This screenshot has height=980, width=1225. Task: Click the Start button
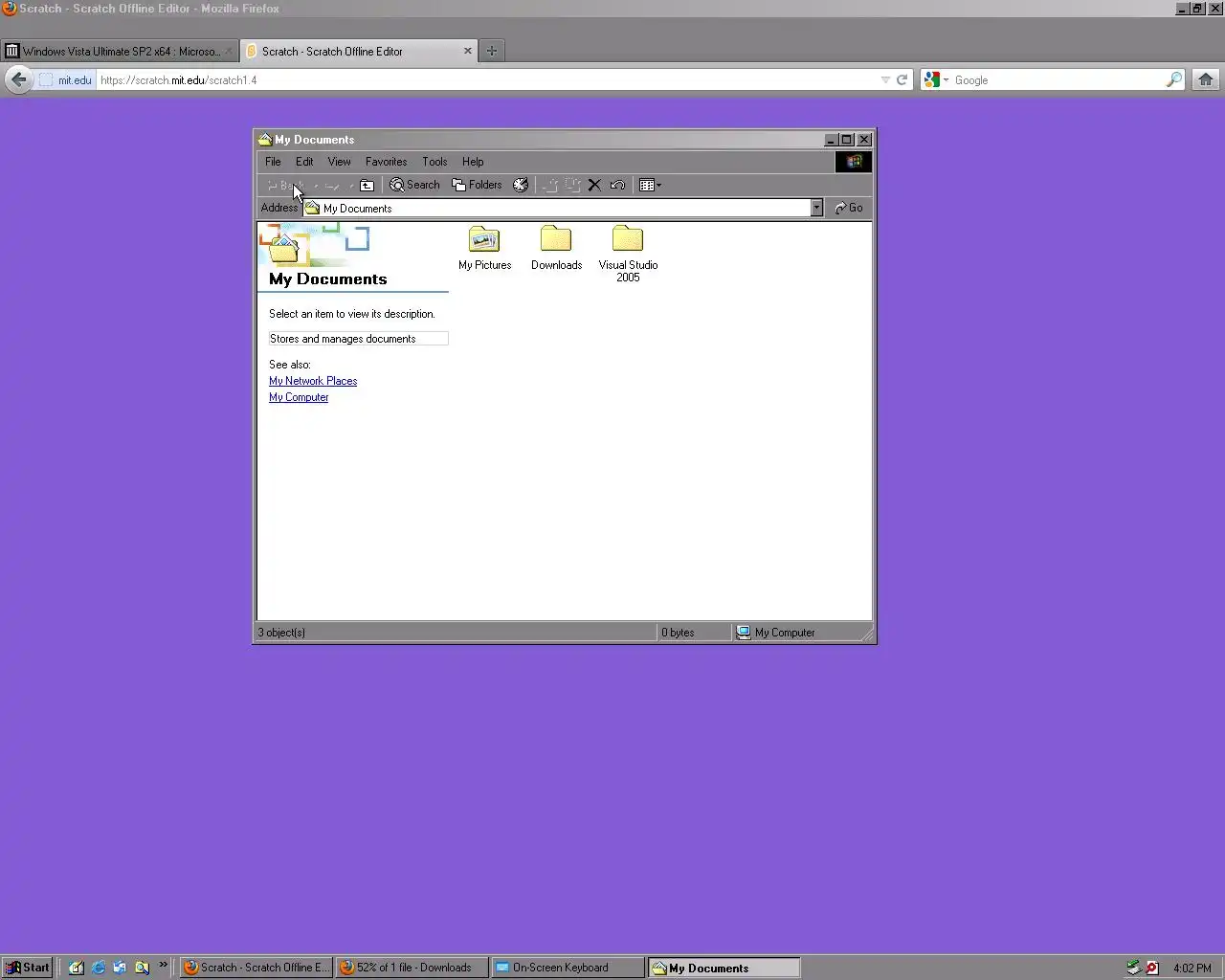click(27, 968)
